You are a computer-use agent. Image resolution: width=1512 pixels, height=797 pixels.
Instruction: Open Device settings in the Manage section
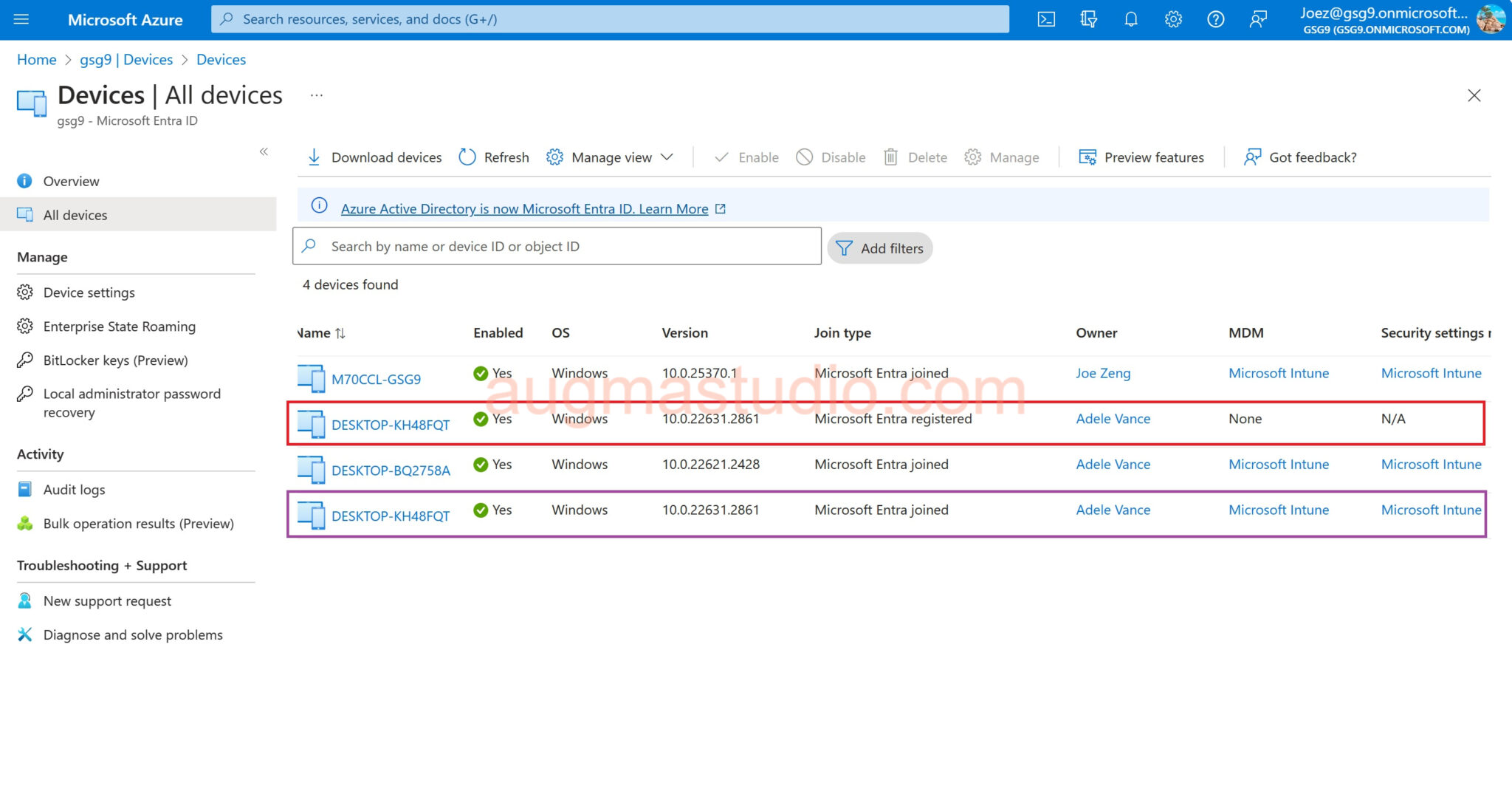pyautogui.click(x=88, y=292)
